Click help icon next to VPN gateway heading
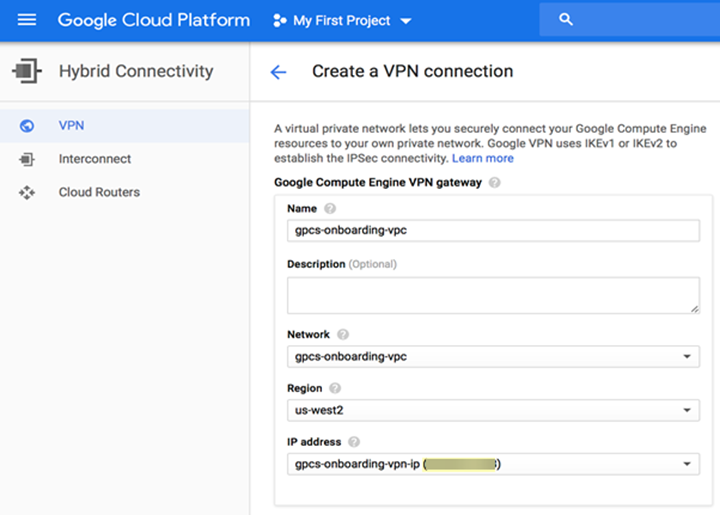The width and height of the screenshot is (720, 515). (495, 183)
